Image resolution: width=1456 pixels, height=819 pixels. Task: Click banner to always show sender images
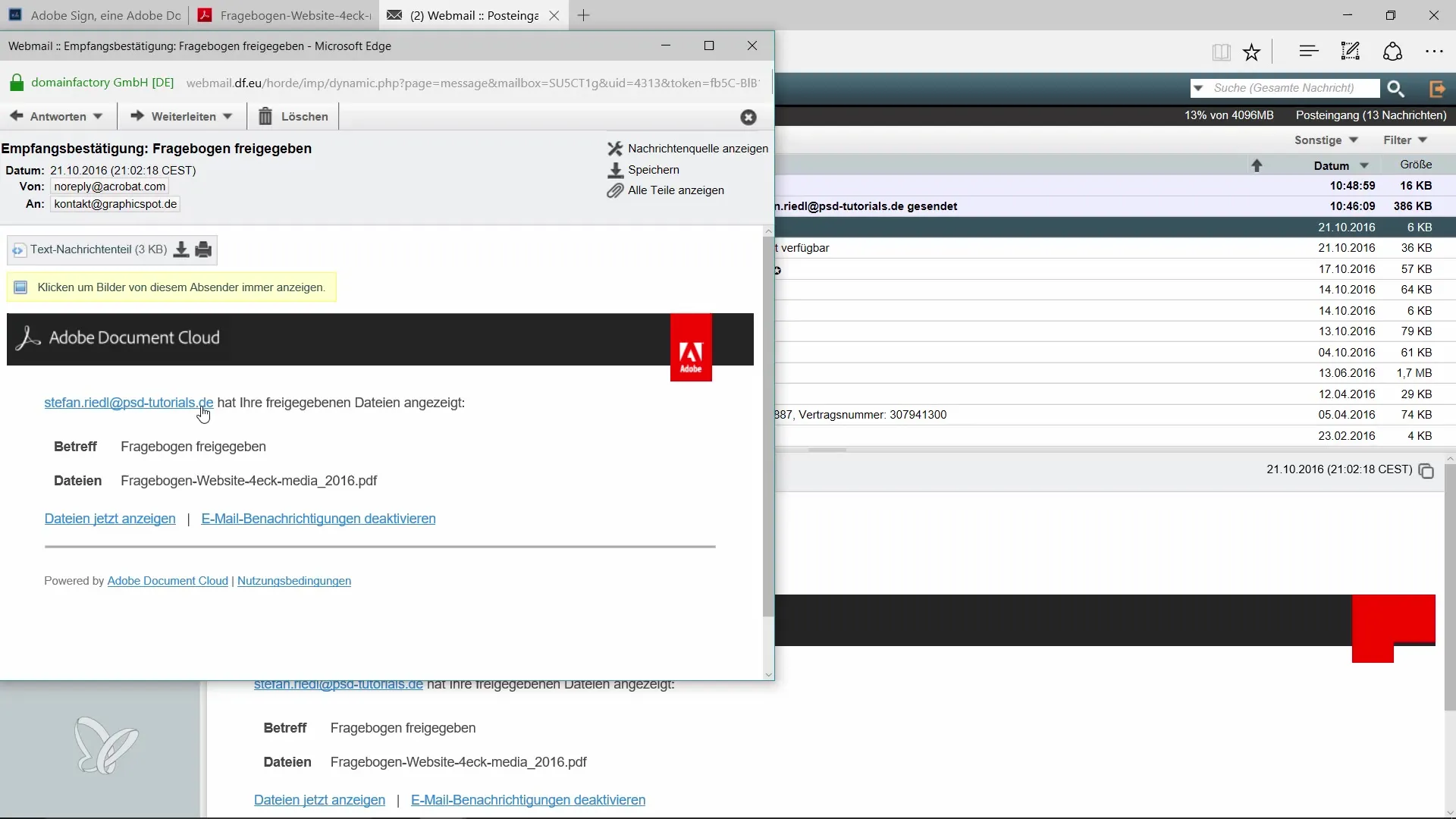[x=171, y=287]
